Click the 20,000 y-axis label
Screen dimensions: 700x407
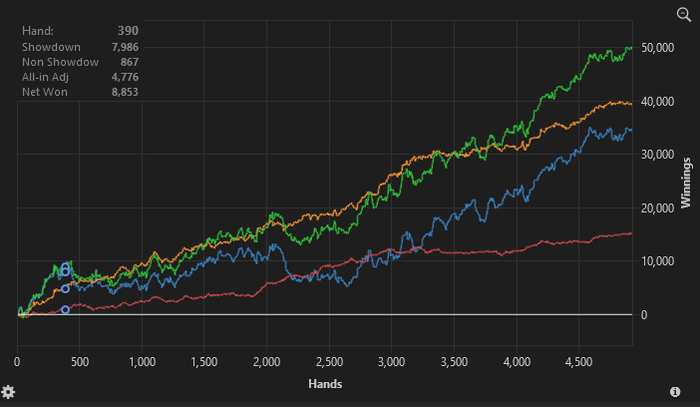pyautogui.click(x=658, y=208)
